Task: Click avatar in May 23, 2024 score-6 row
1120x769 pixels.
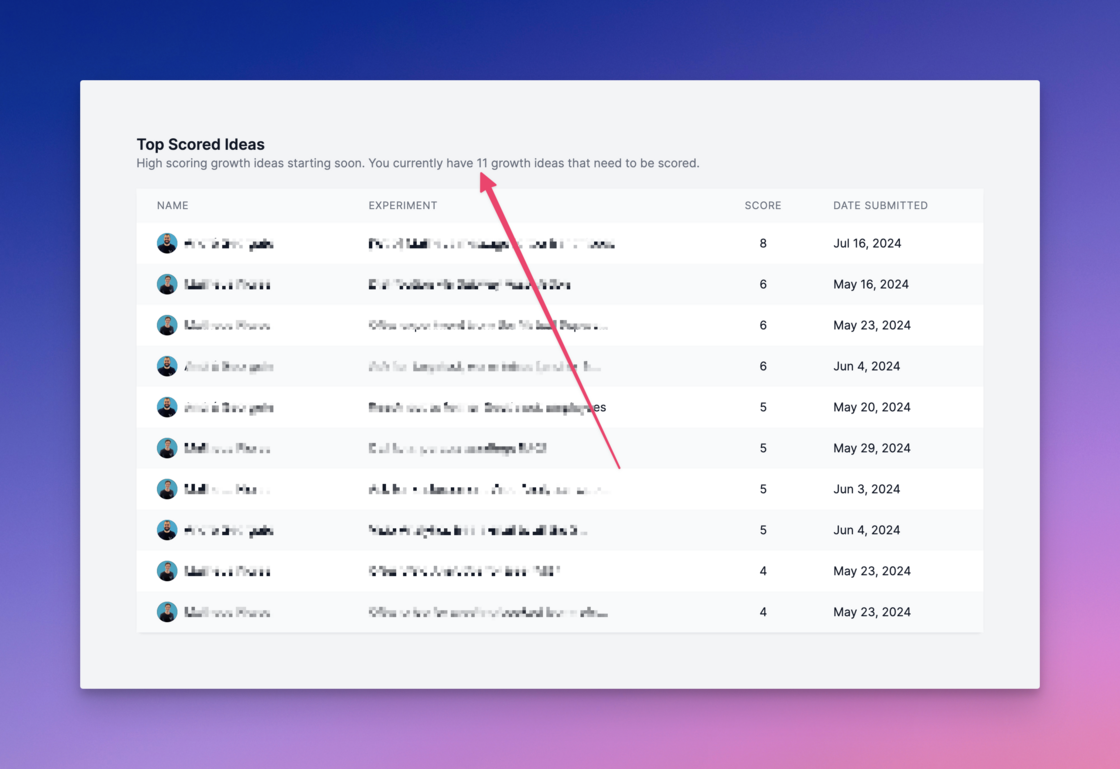Action: (x=167, y=326)
